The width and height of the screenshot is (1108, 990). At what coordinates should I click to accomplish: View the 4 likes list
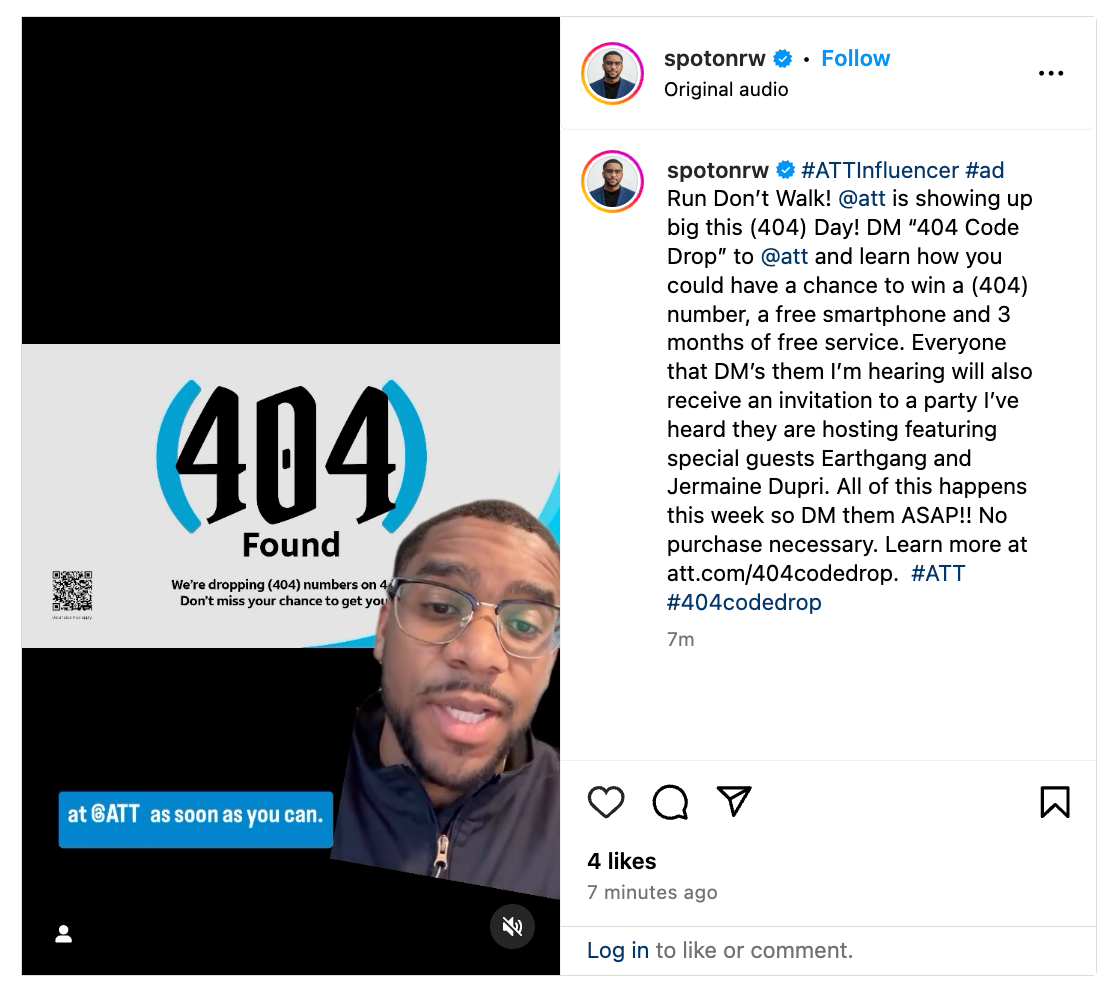click(x=621, y=861)
